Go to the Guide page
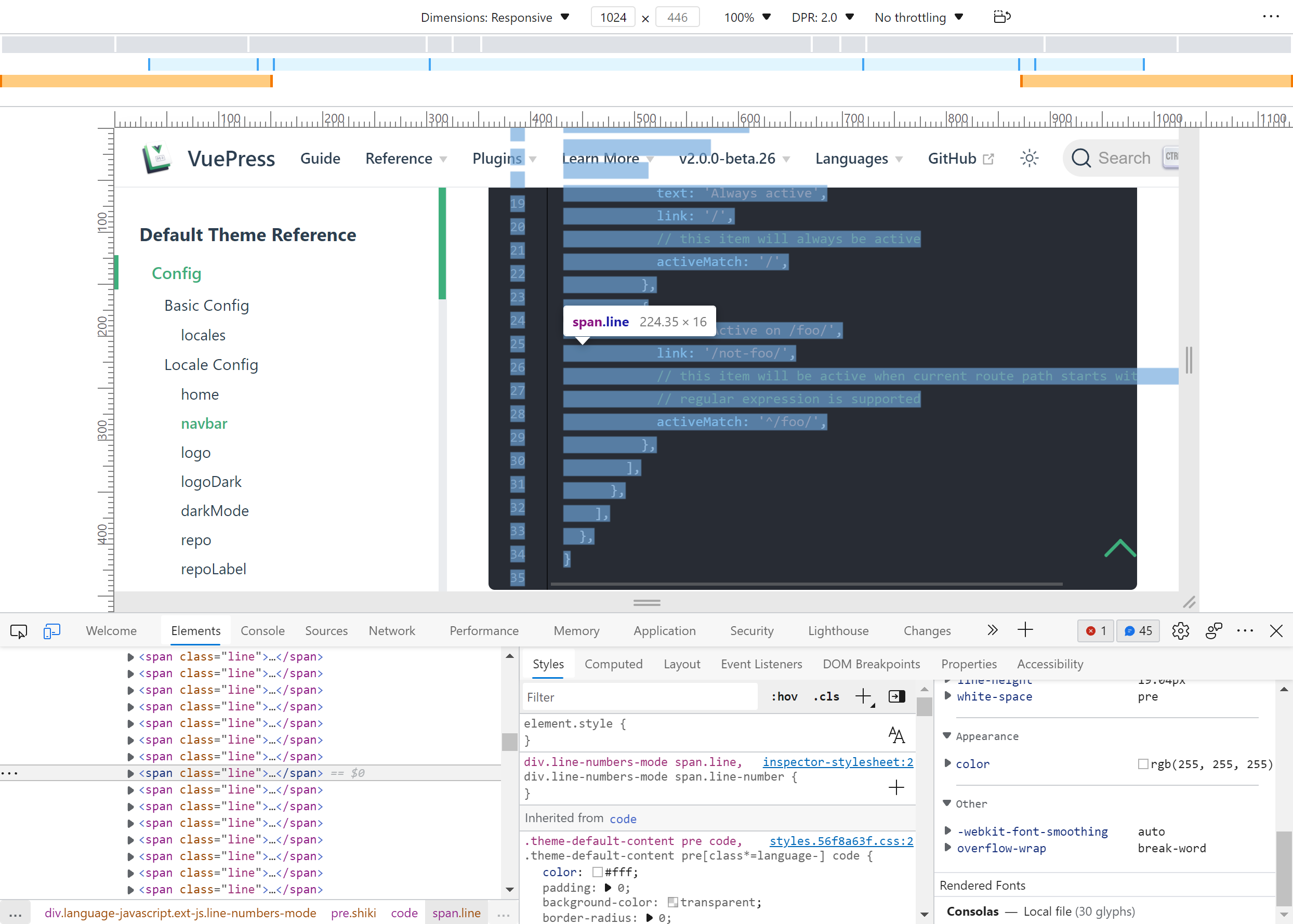Screen dimensions: 1293x924 pos(320,159)
